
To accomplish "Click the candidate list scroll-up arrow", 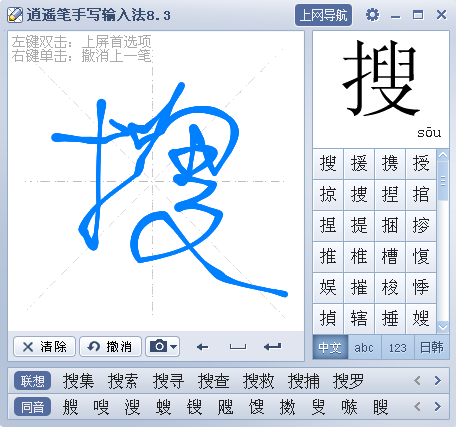I will (443, 155).
